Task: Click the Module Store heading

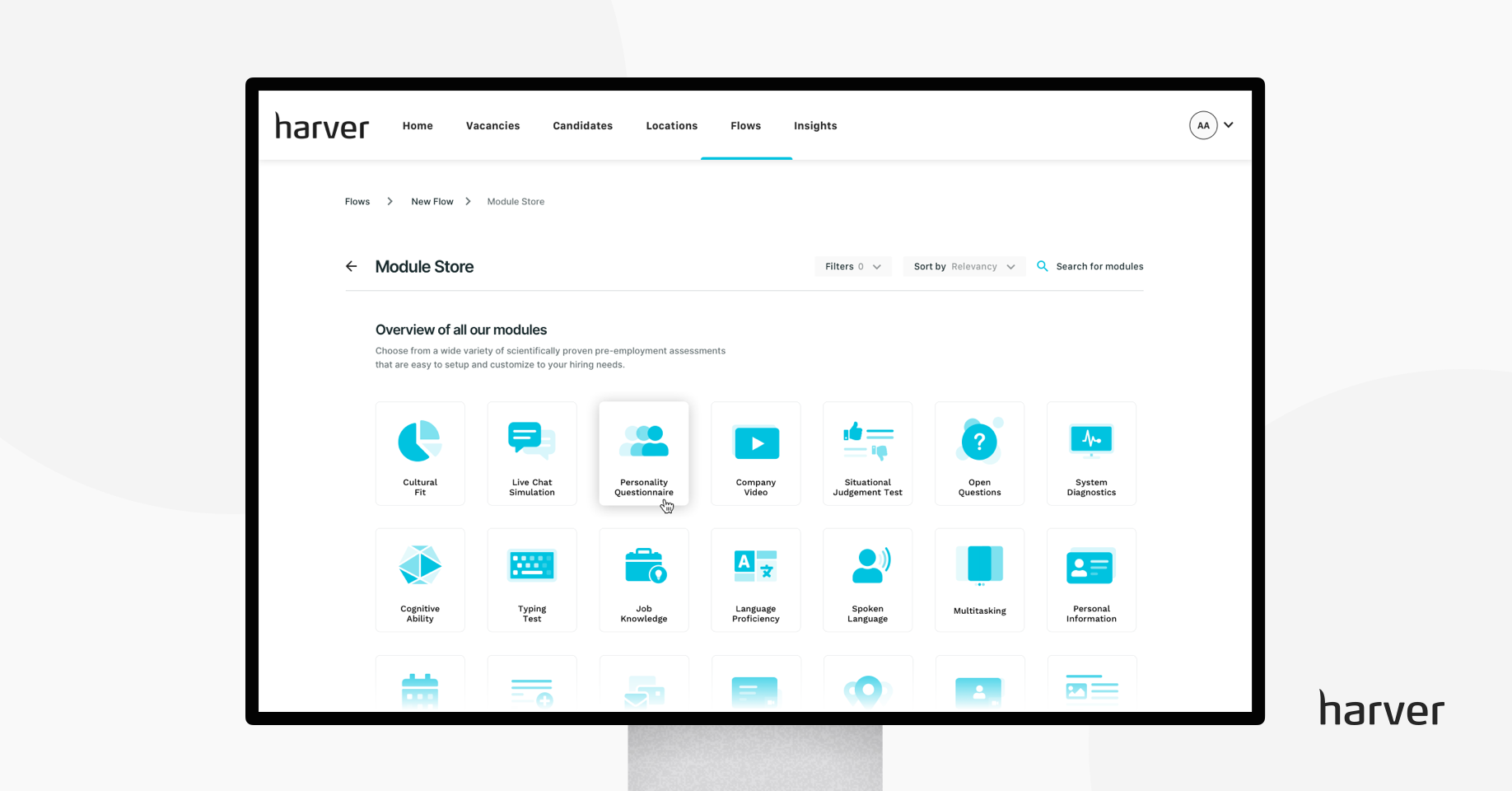Action: click(424, 267)
